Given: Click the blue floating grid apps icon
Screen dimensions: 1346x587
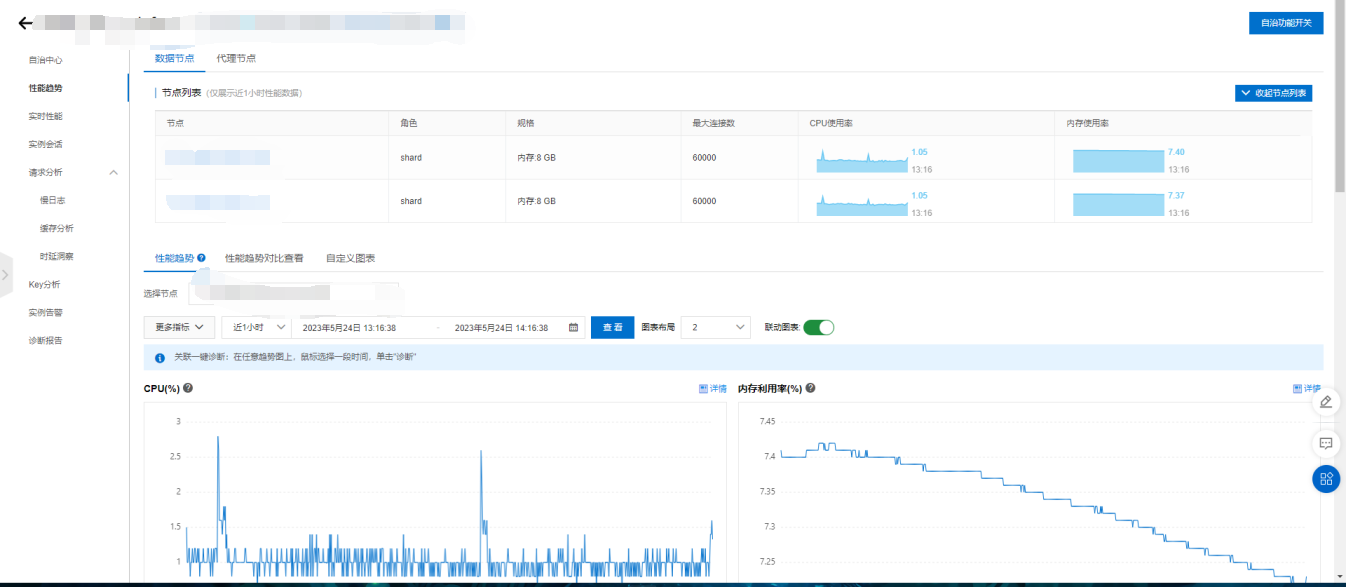Looking at the screenshot, I should click(x=1326, y=479).
